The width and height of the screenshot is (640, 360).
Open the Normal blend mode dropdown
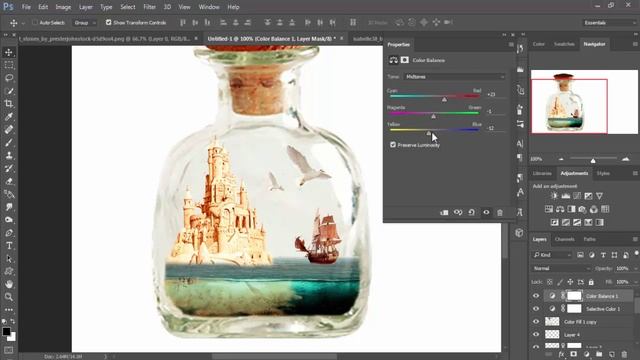click(x=561, y=269)
